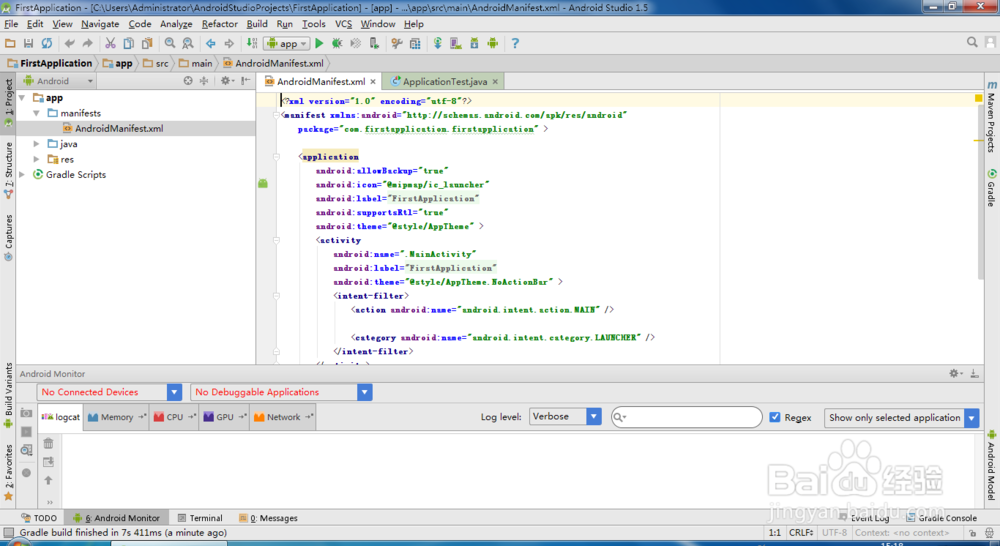
Task: Click the Search Everywhere magnifier icon
Action: [972, 42]
